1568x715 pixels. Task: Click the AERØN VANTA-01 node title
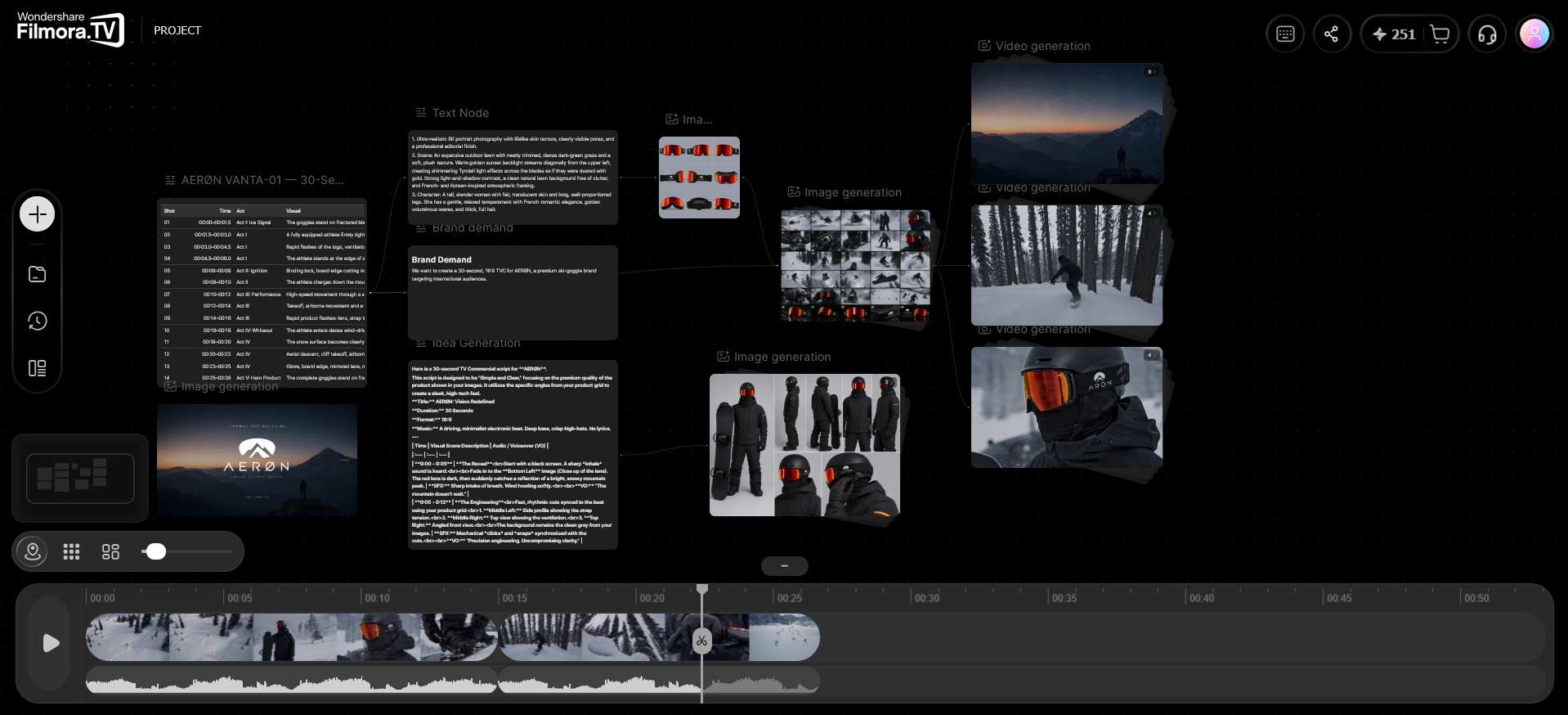point(262,180)
